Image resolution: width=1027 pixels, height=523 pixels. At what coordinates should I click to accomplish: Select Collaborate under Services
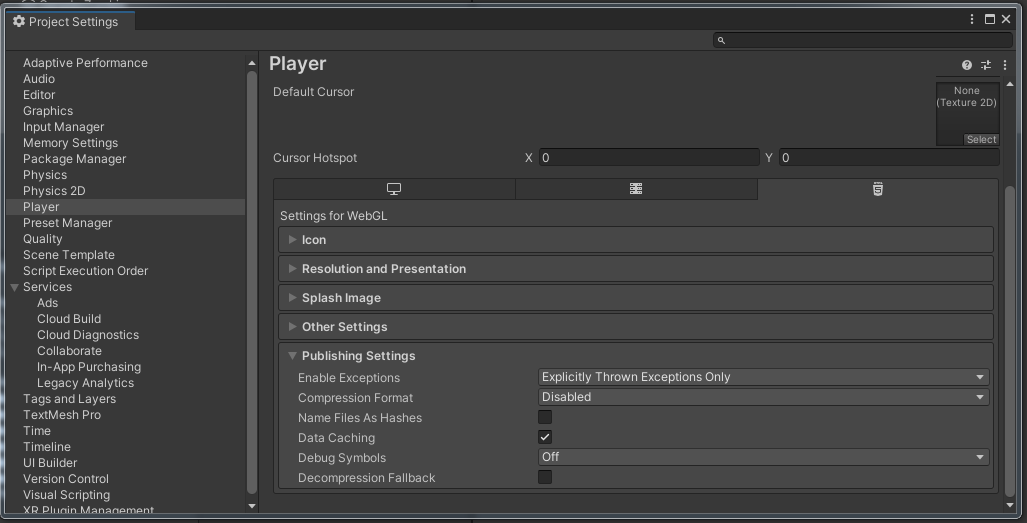coord(69,351)
